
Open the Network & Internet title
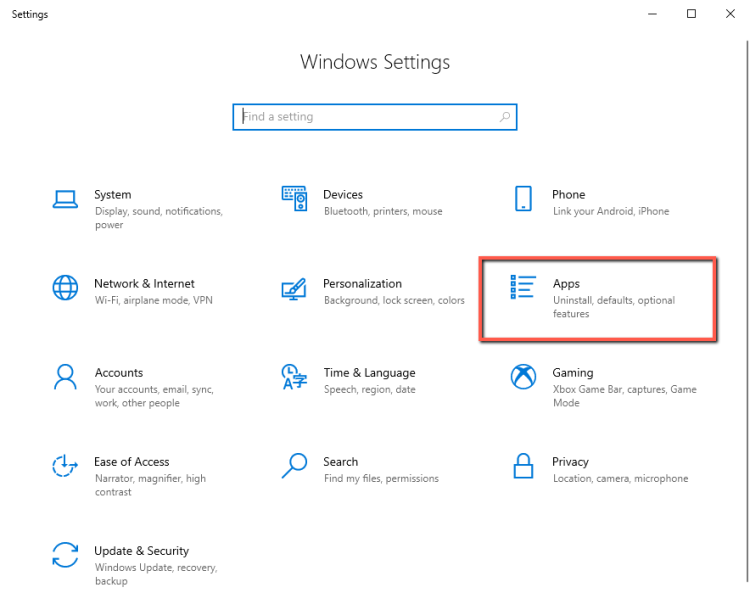(144, 284)
